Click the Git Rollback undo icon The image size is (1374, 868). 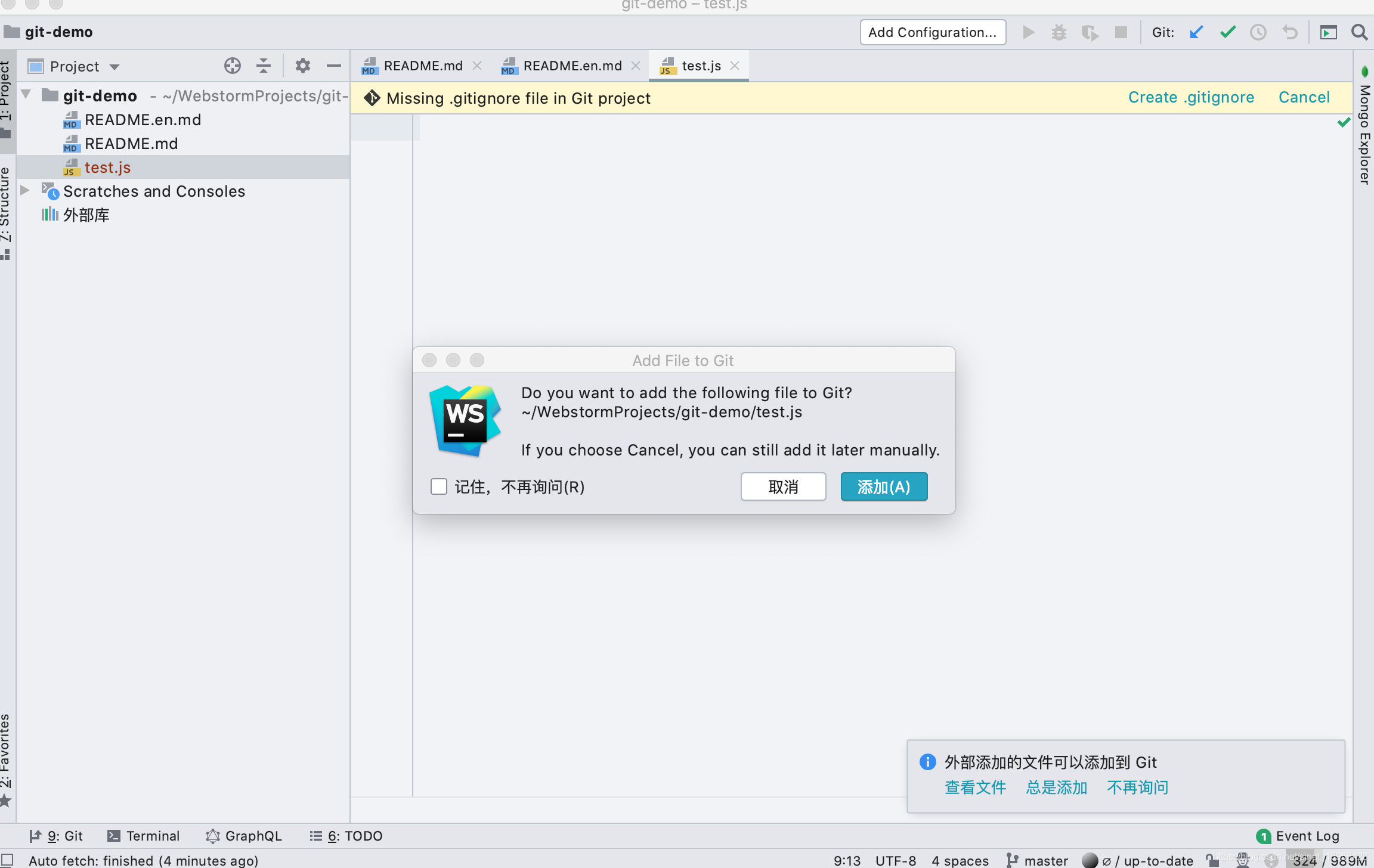[1289, 32]
